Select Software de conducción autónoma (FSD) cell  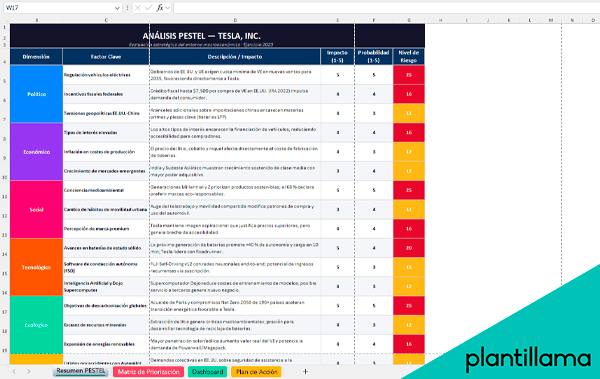[106, 267]
